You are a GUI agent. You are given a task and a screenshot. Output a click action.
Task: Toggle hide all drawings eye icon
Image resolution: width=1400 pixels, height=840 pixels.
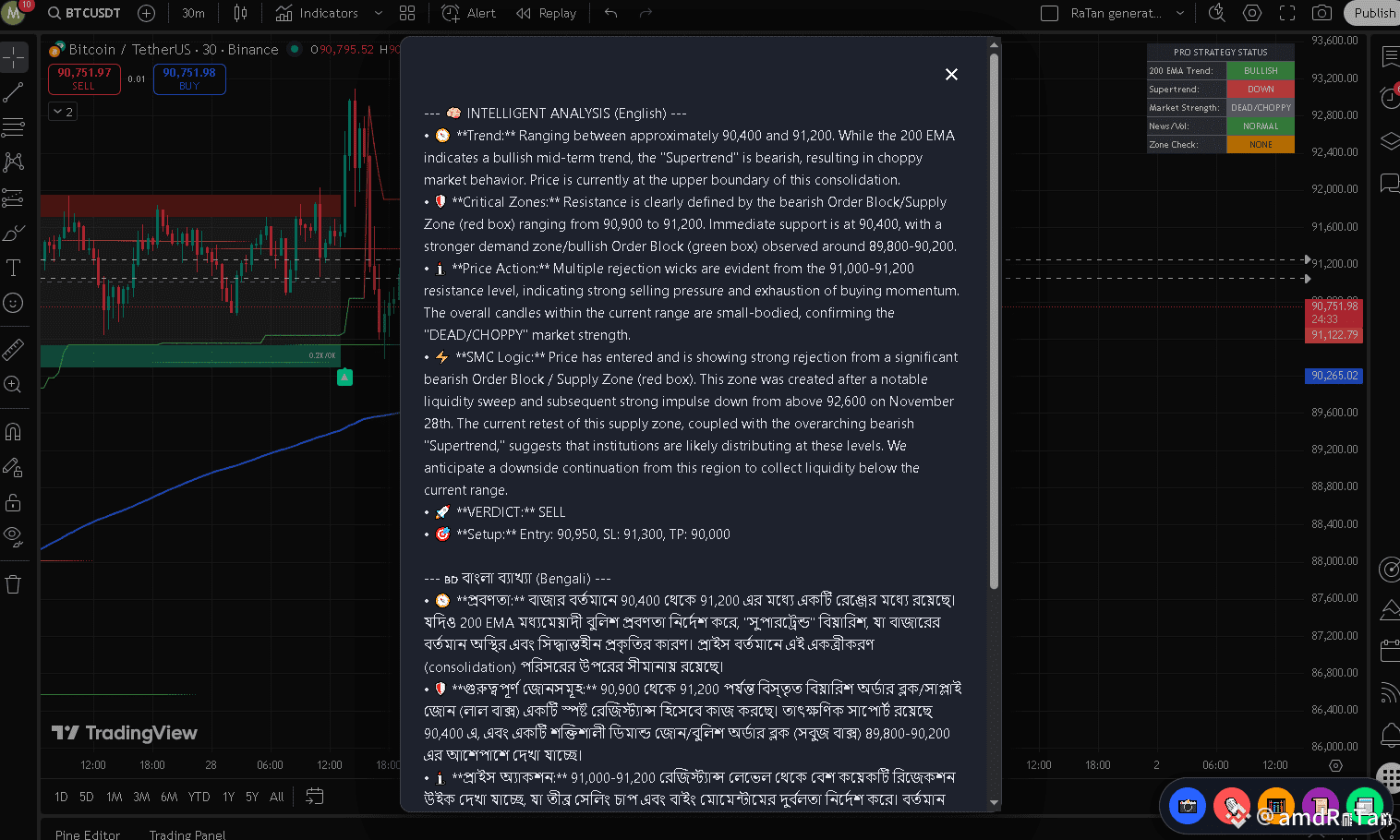tap(14, 537)
